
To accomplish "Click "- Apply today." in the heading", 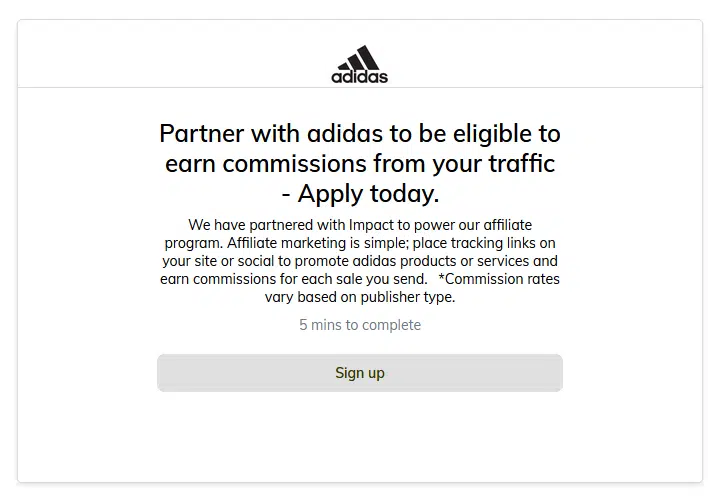I will tap(360, 193).
